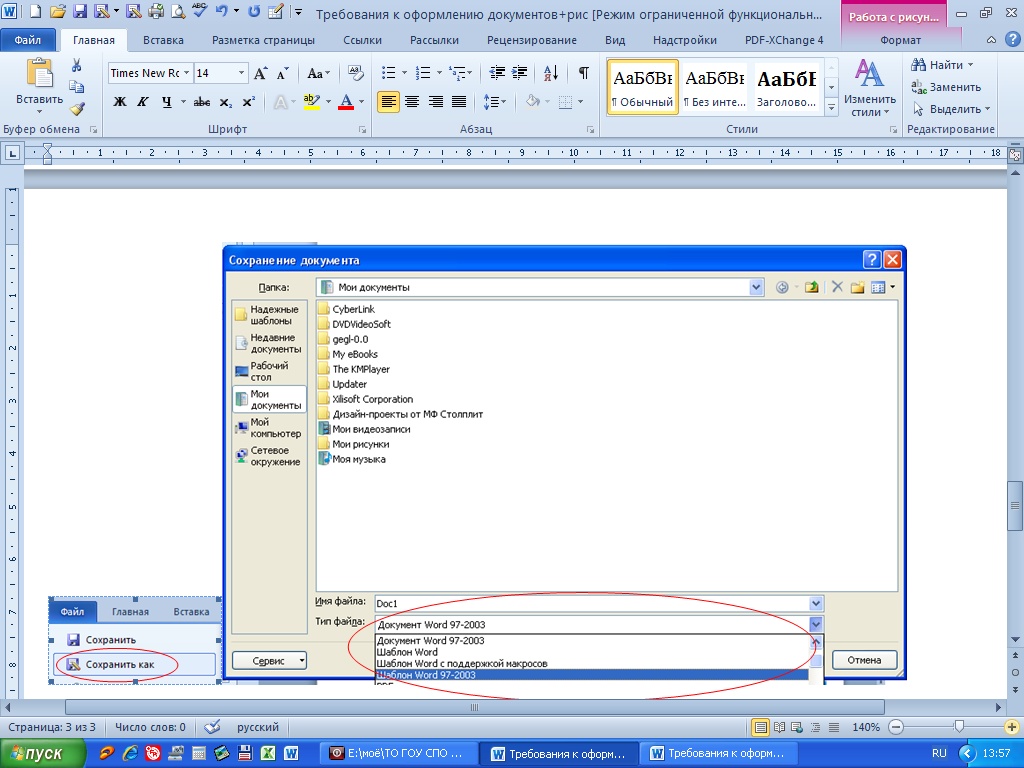The image size is (1024, 768).
Task: Select the Format Painter brush icon
Action: pos(76,108)
